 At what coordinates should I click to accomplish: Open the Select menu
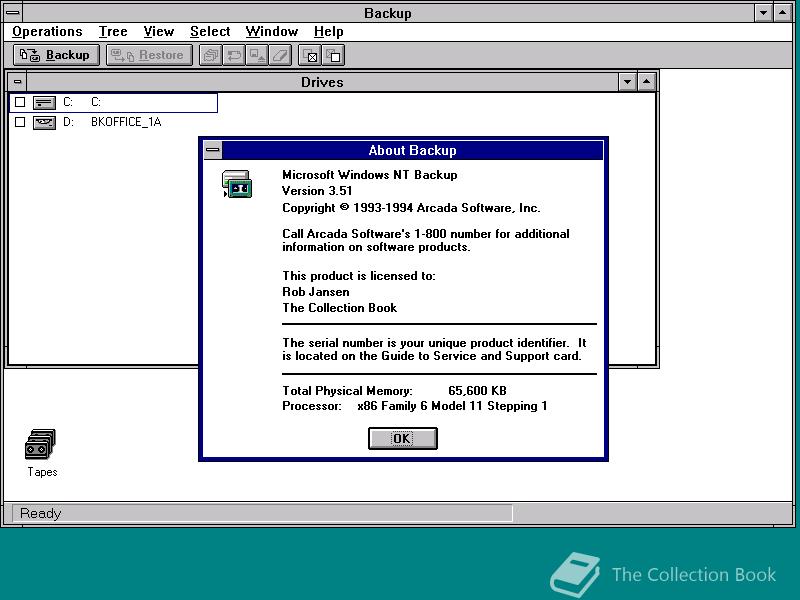pos(210,32)
